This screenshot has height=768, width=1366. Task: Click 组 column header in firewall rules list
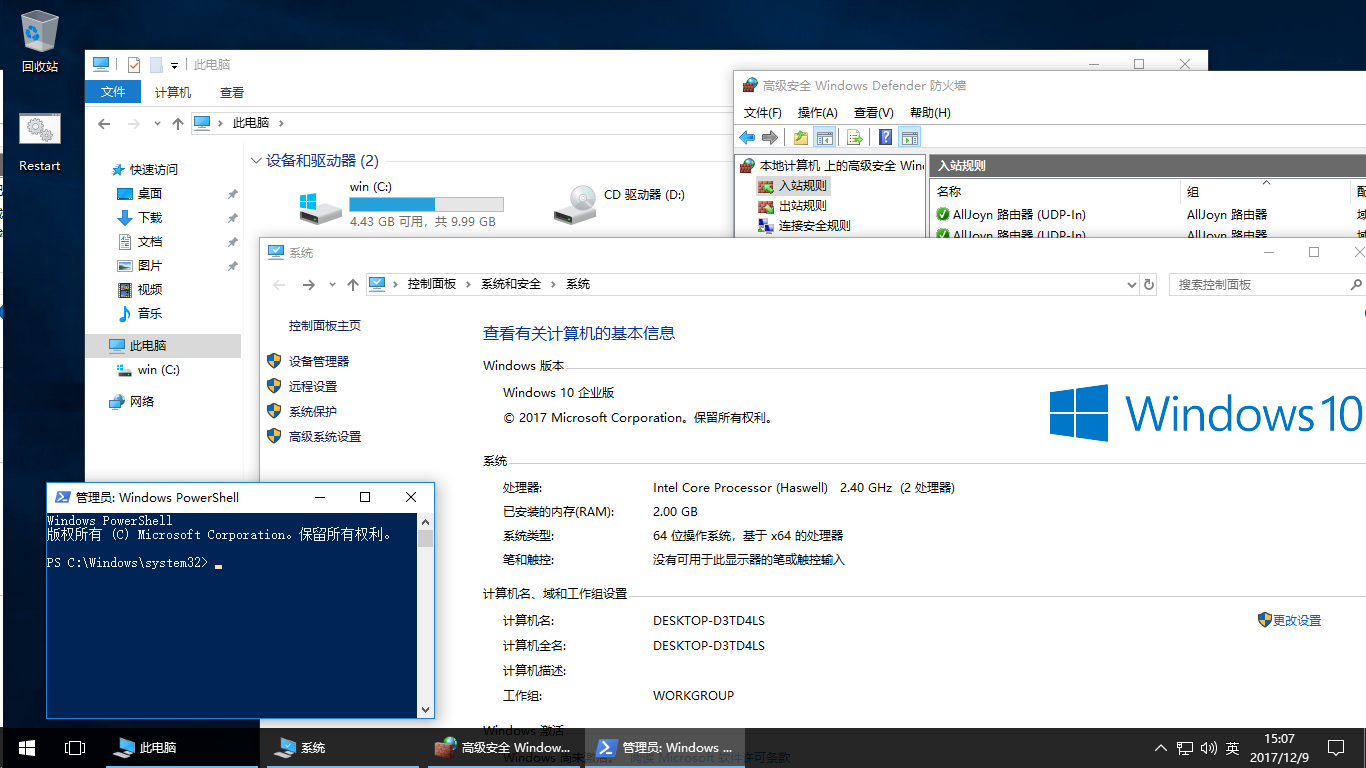click(1266, 191)
